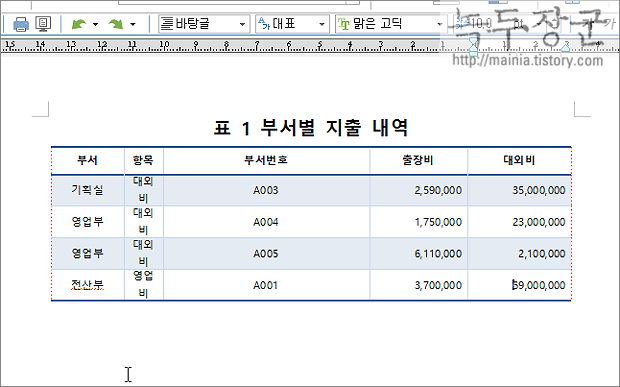The width and height of the screenshot is (620, 387).
Task: Click the 기획실 cell
Action: pyautogui.click(x=88, y=190)
